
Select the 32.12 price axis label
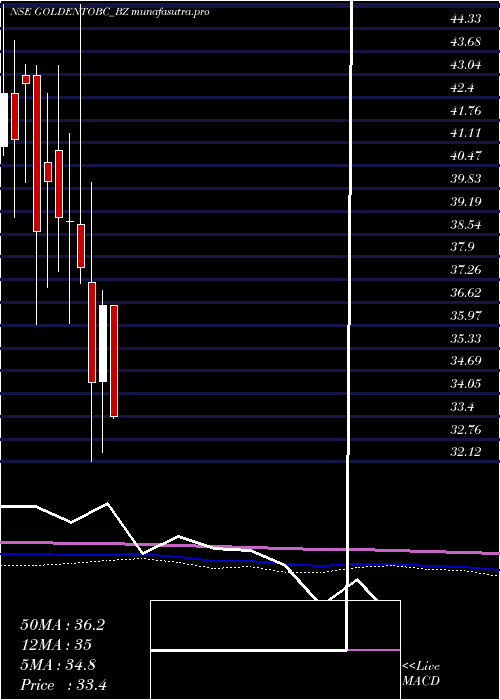point(466,452)
